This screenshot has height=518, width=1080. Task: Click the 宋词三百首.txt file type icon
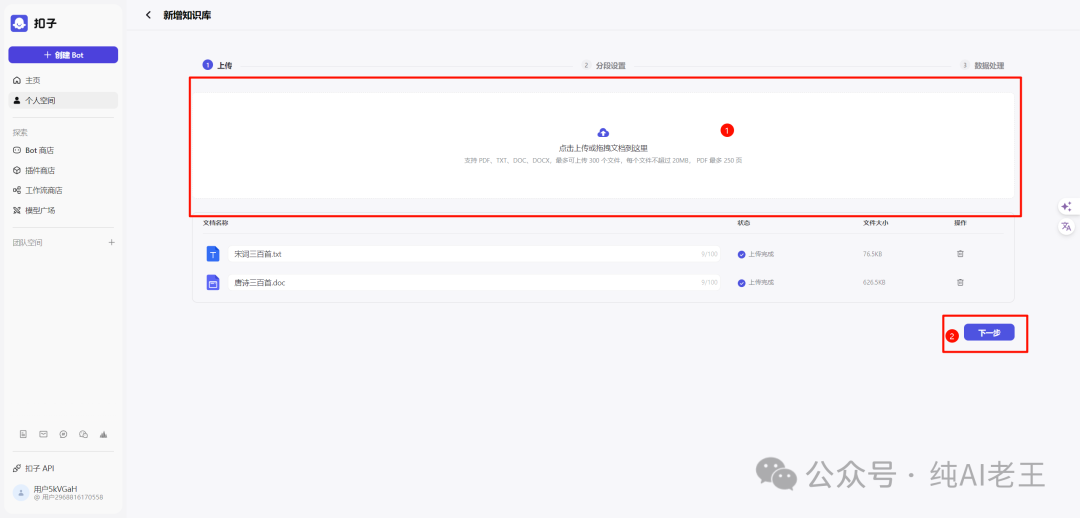point(213,254)
